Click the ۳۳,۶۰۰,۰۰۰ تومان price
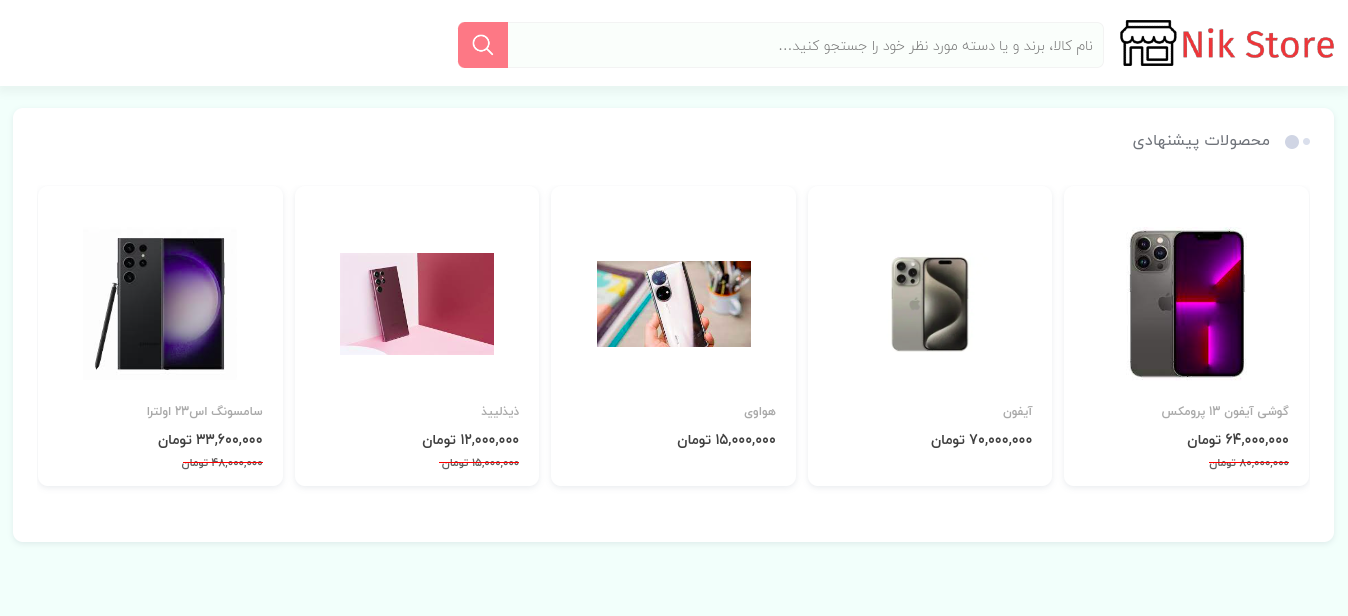 (x=210, y=439)
